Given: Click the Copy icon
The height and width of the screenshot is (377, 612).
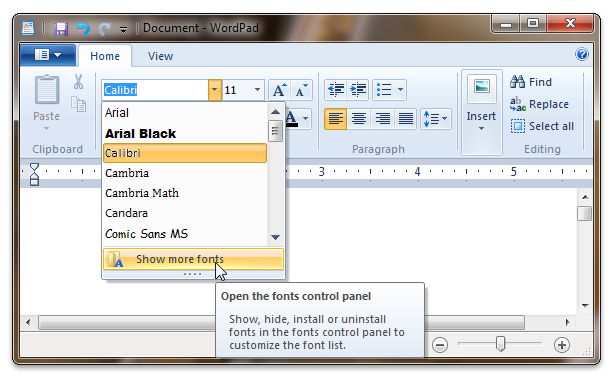Looking at the screenshot, I should tap(78, 104).
